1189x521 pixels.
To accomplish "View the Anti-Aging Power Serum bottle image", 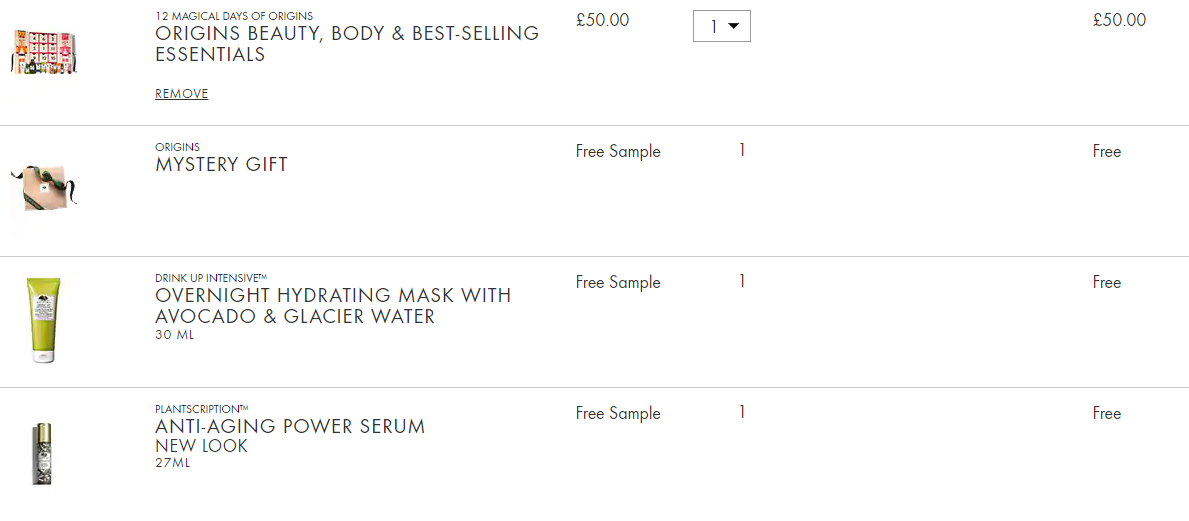I will point(42,454).
